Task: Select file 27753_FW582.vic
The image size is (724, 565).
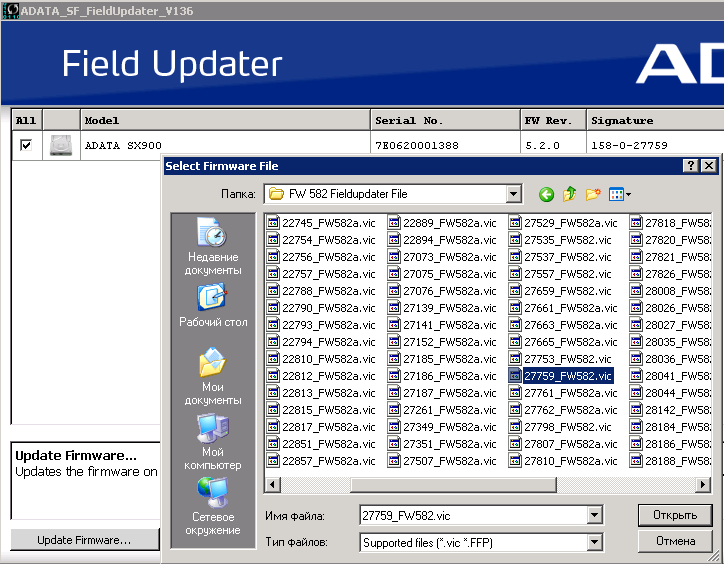Action: tap(560, 359)
